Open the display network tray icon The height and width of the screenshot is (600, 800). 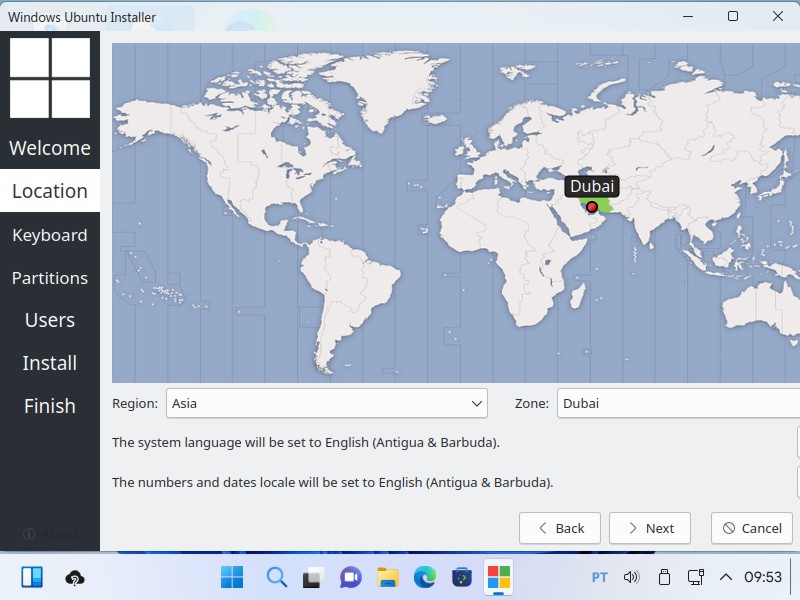(695, 577)
